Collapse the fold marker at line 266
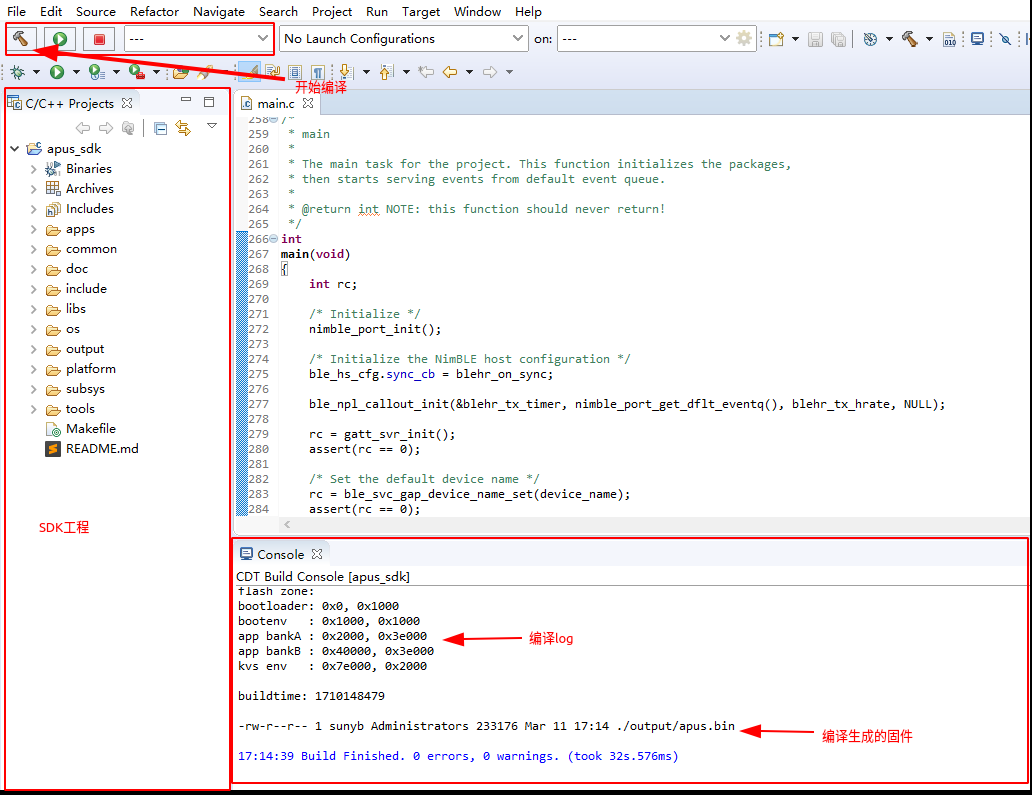The width and height of the screenshot is (1032, 795). coord(274,239)
